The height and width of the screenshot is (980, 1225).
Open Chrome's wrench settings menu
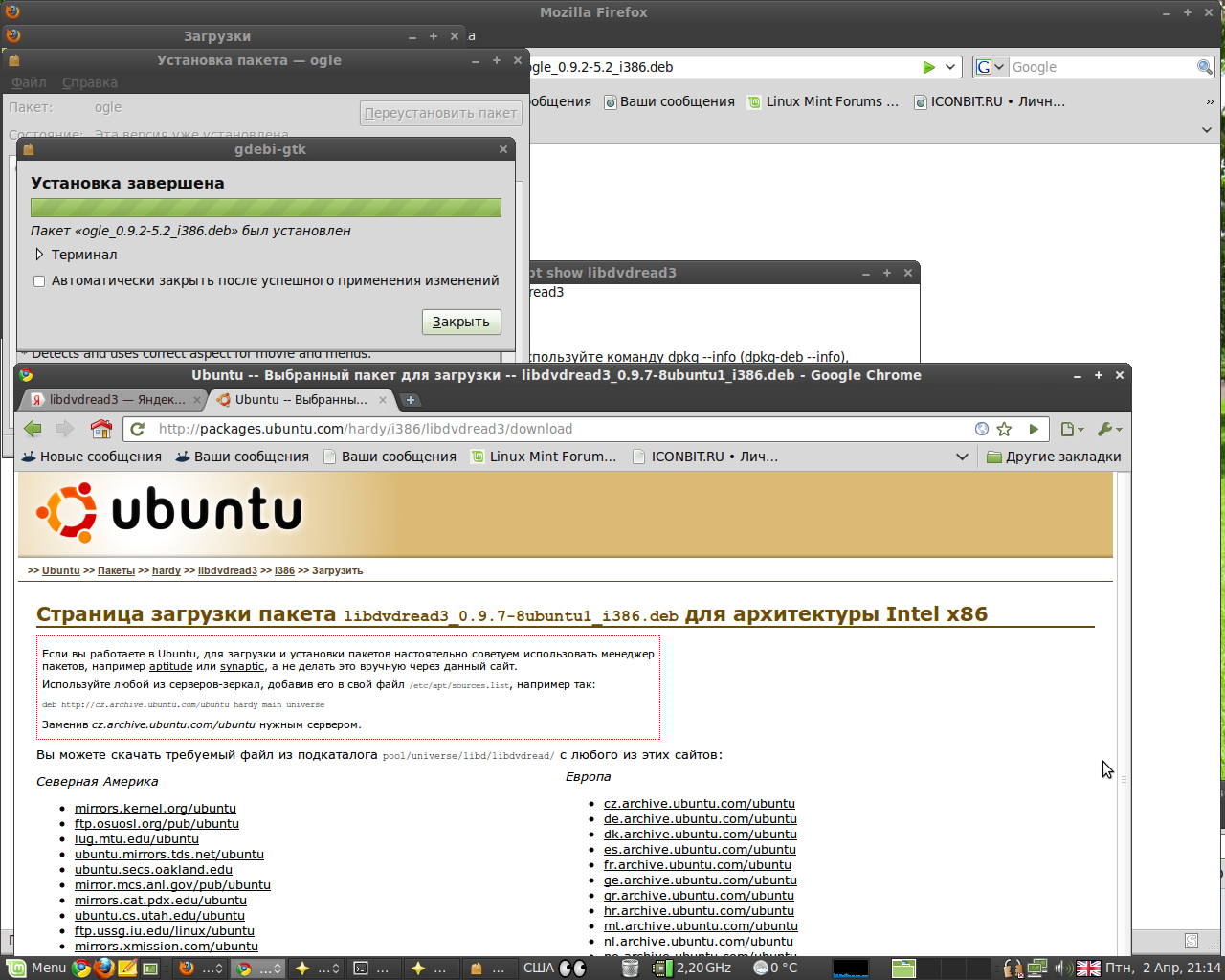pos(1109,430)
